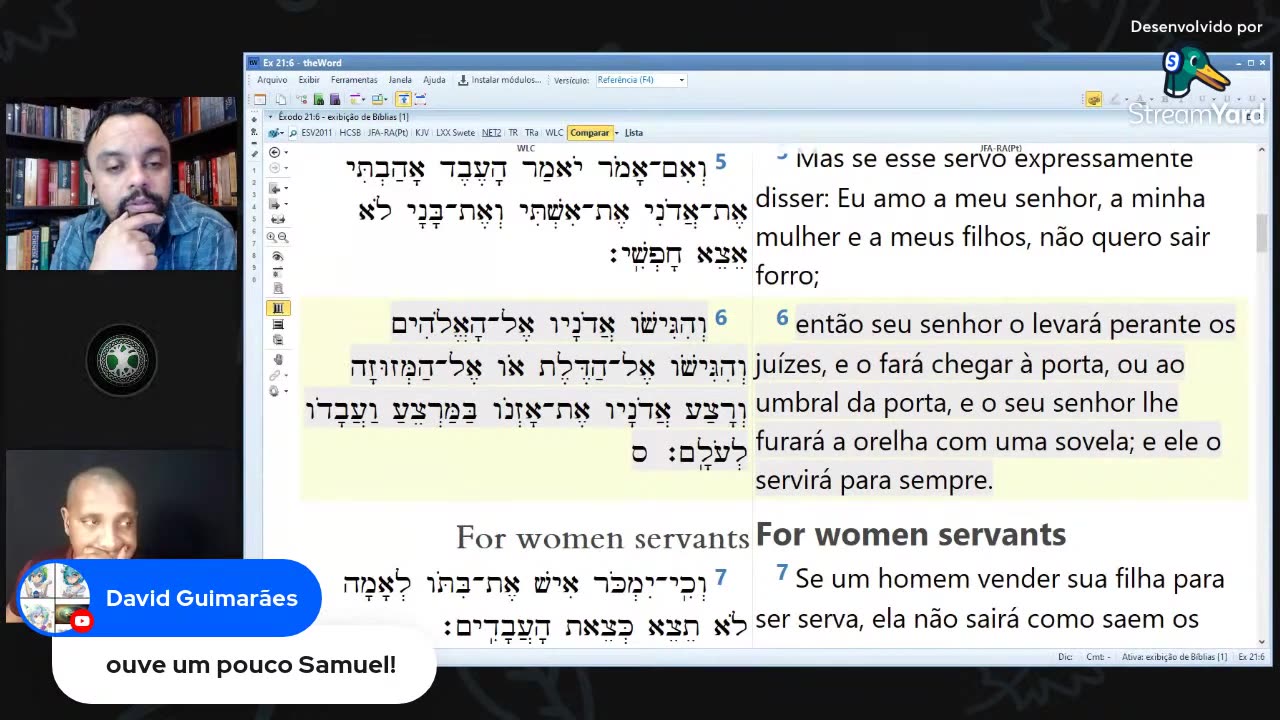
Task: Open the Ferramentas menu
Action: (354, 80)
